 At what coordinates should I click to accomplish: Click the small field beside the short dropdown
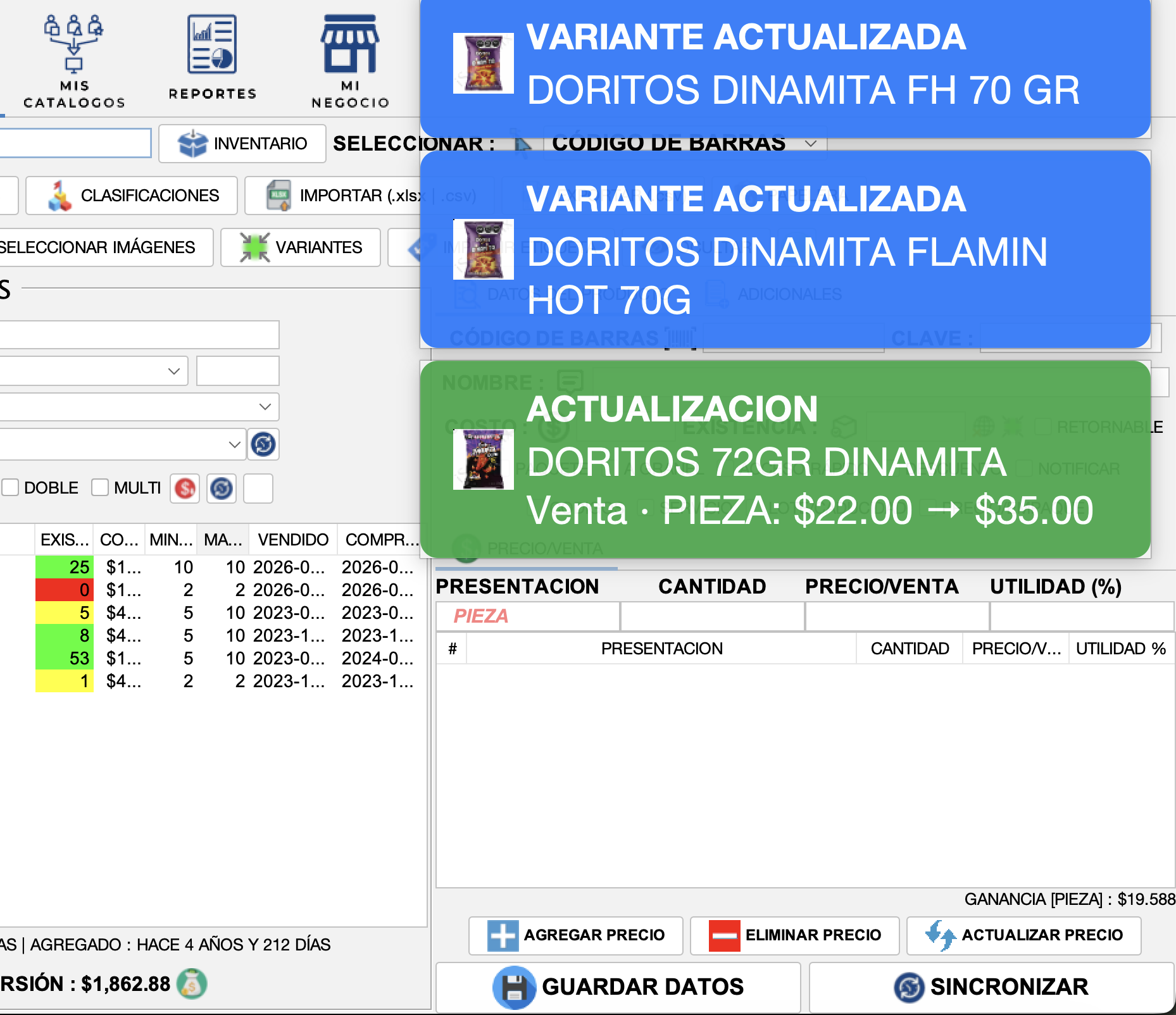point(238,371)
